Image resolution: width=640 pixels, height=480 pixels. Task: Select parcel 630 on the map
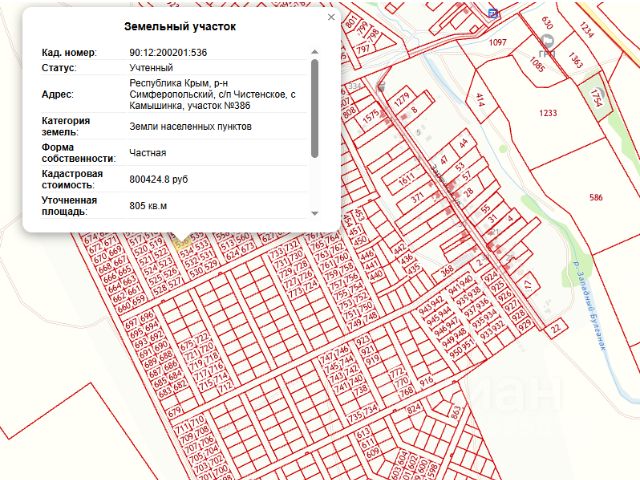click(547, 23)
